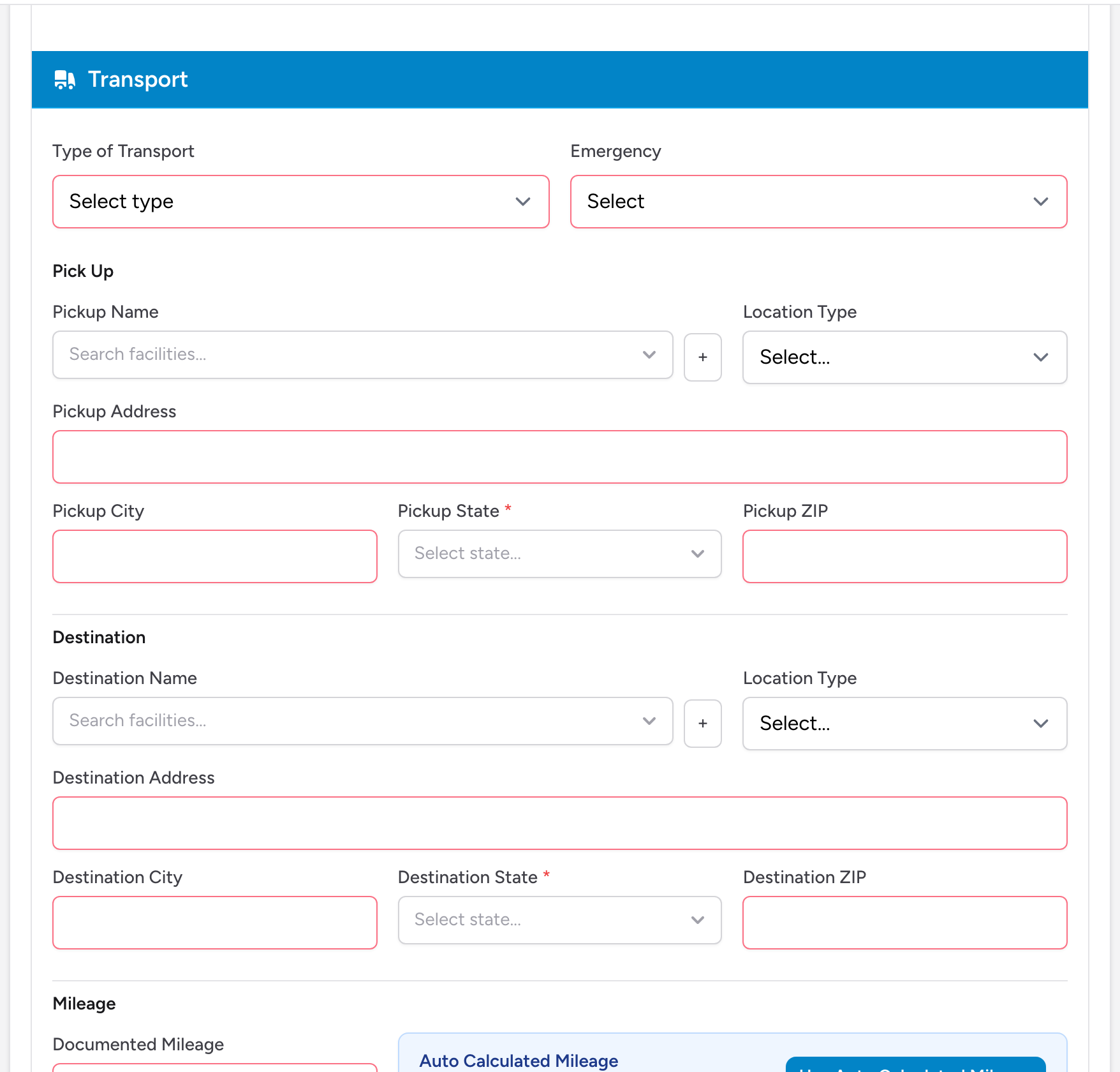Click the Mileage section heading
The height and width of the screenshot is (1072, 1120).
pyautogui.click(x=84, y=1004)
